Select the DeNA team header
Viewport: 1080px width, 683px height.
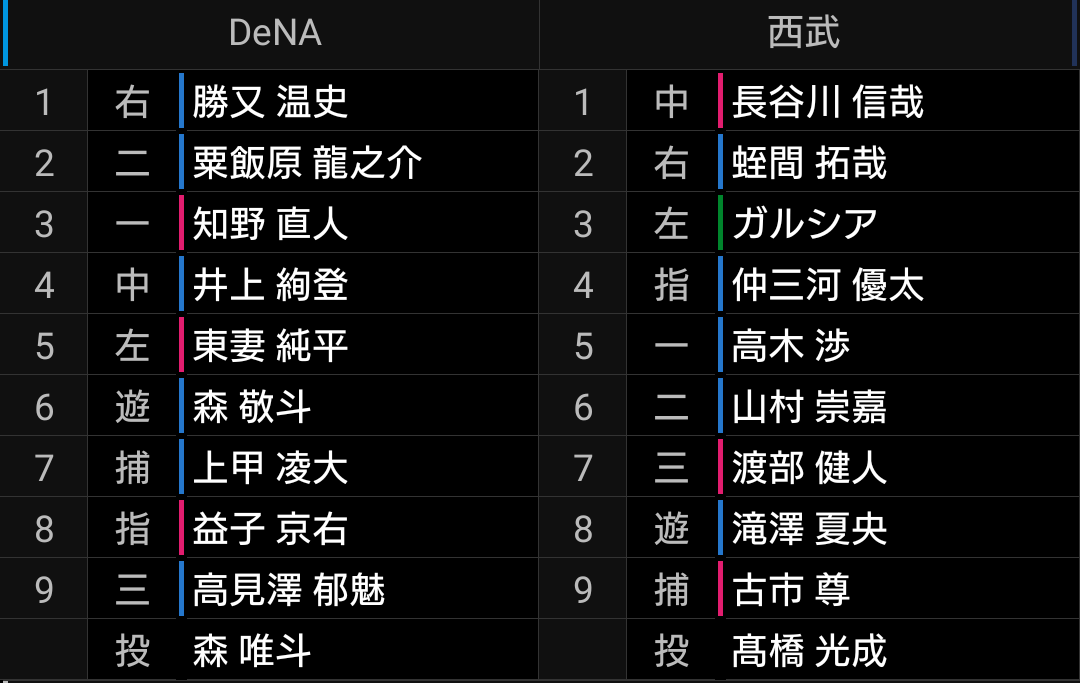[275, 32]
